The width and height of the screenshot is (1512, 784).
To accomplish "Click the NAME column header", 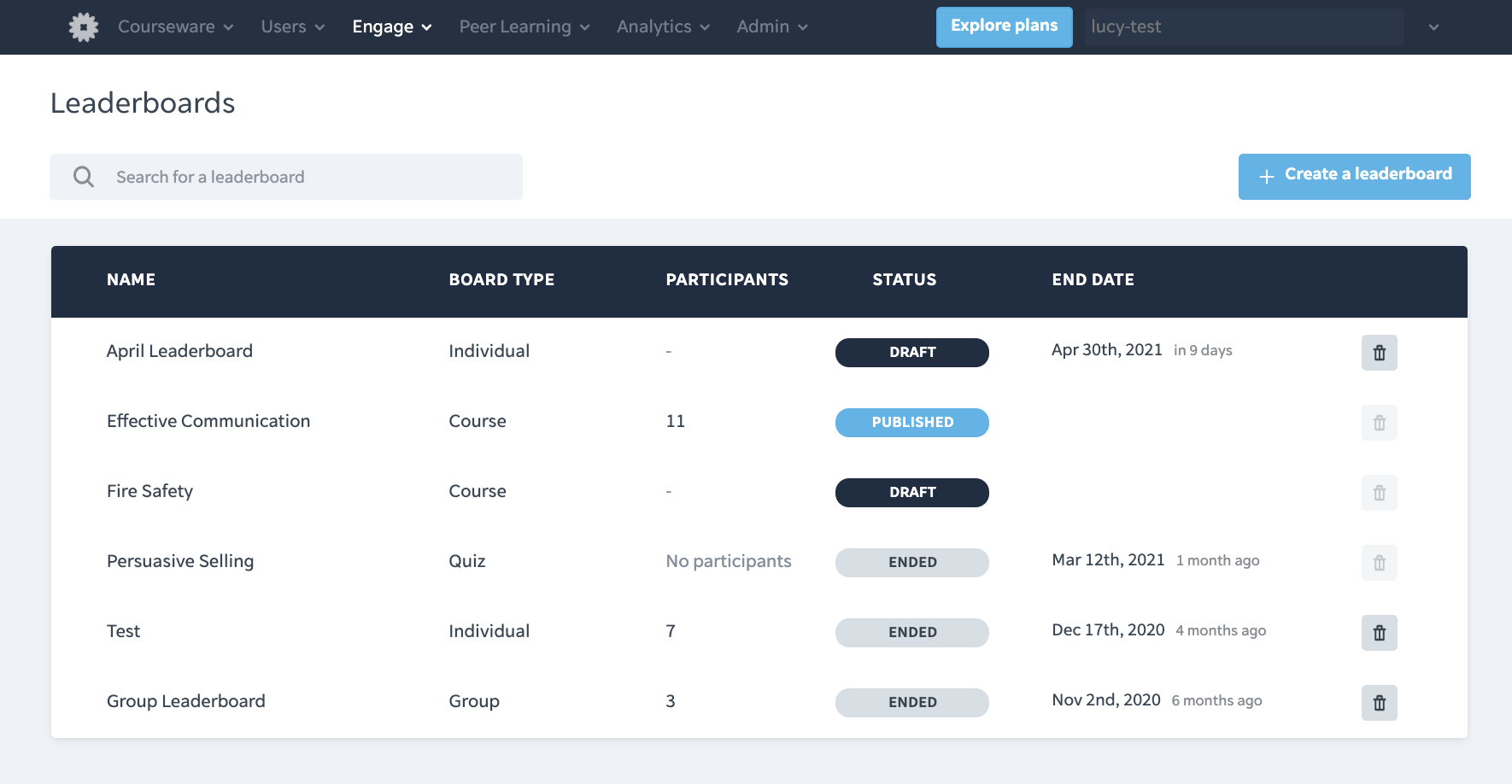I will click(x=131, y=279).
